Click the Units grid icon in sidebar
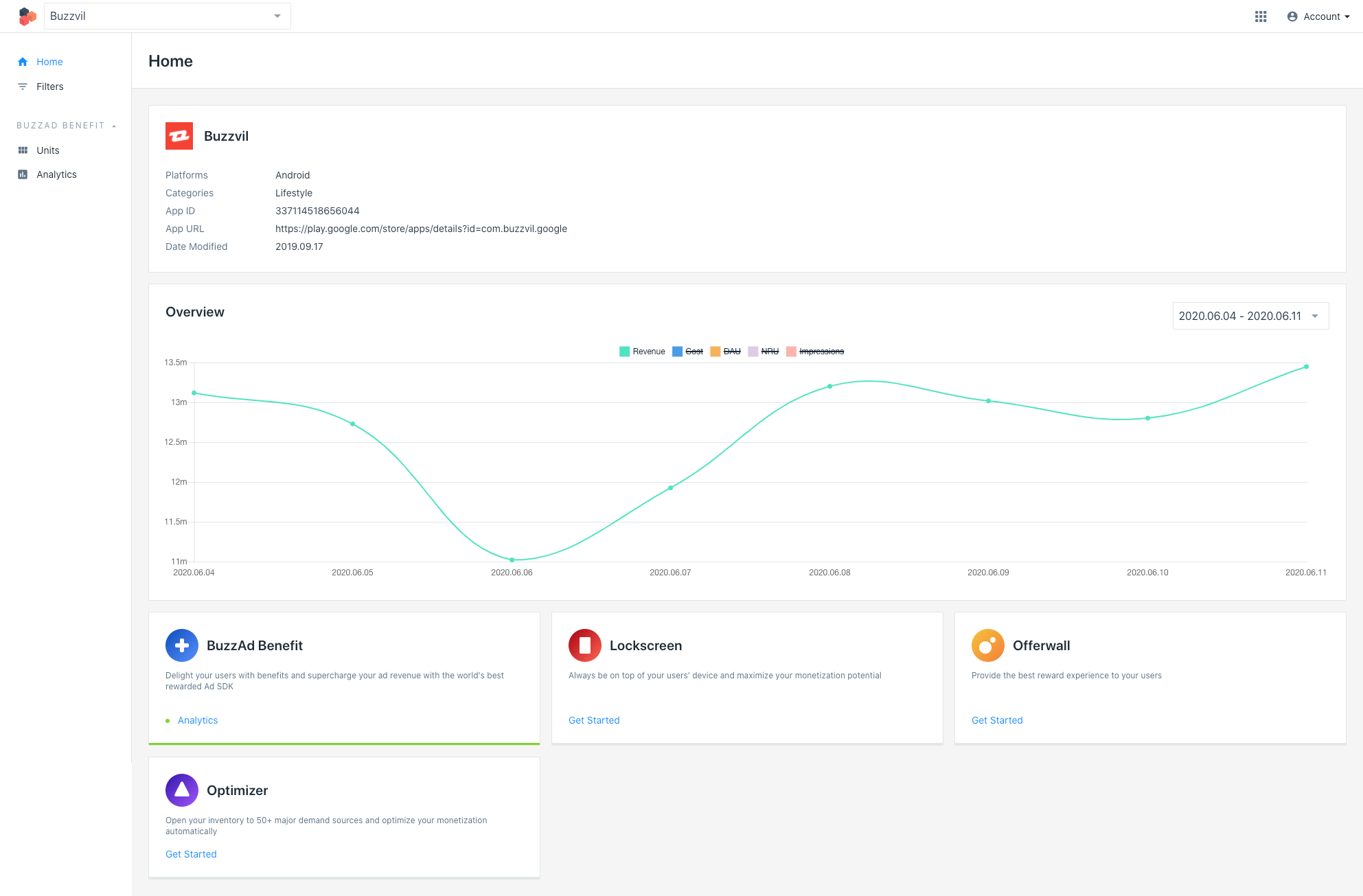Viewport: 1363px width, 896px height. tap(23, 150)
